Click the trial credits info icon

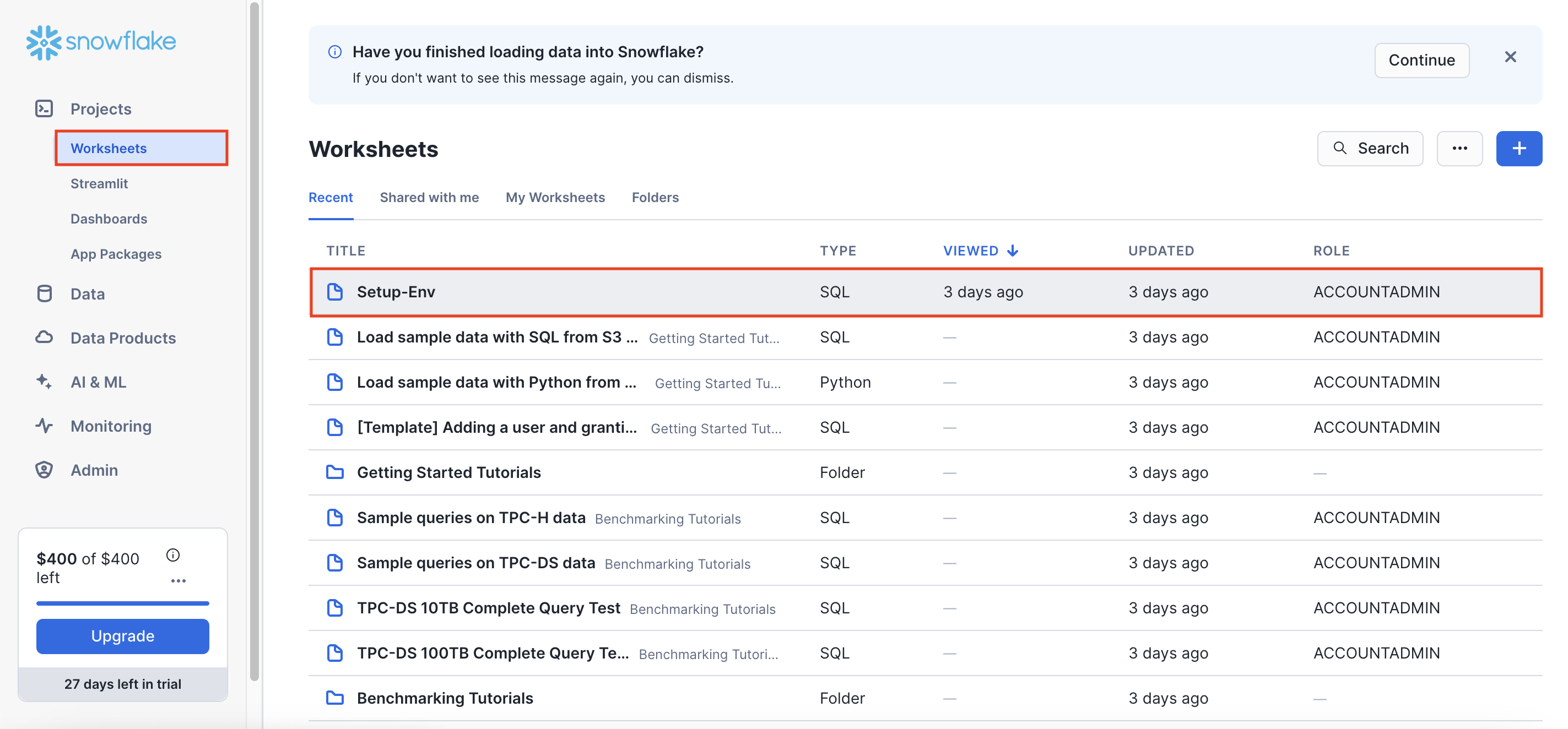173,555
